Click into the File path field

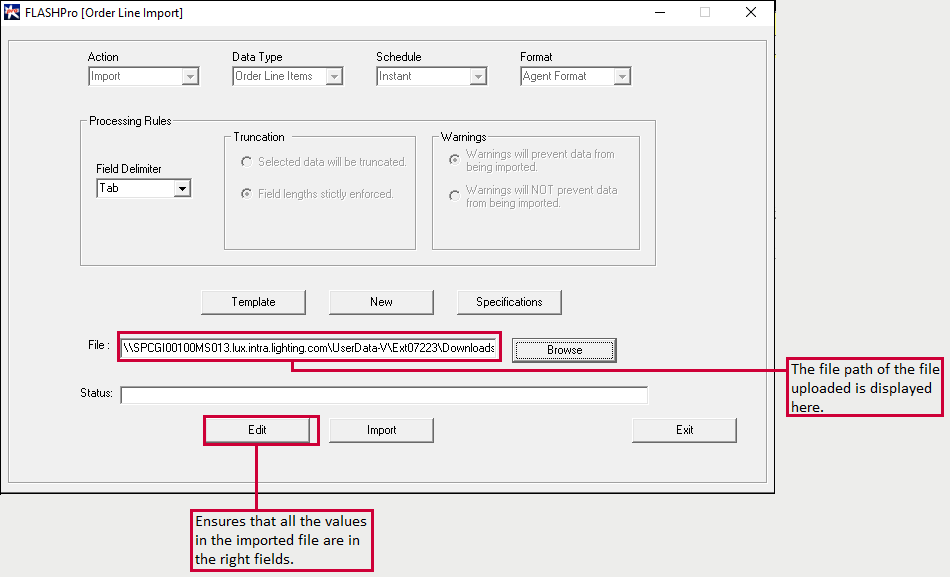309,347
